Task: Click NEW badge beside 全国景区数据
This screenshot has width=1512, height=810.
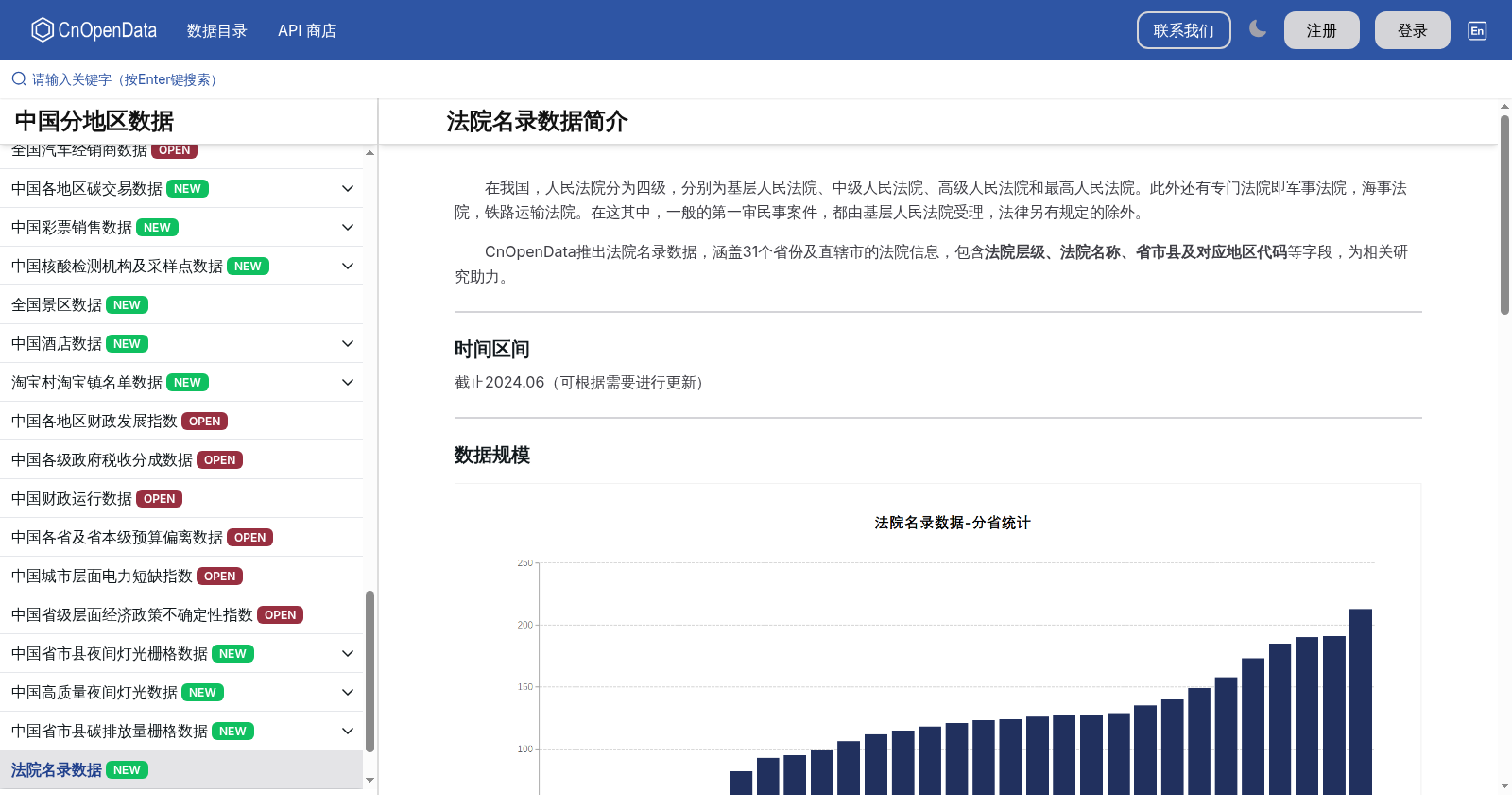Action: (127, 305)
